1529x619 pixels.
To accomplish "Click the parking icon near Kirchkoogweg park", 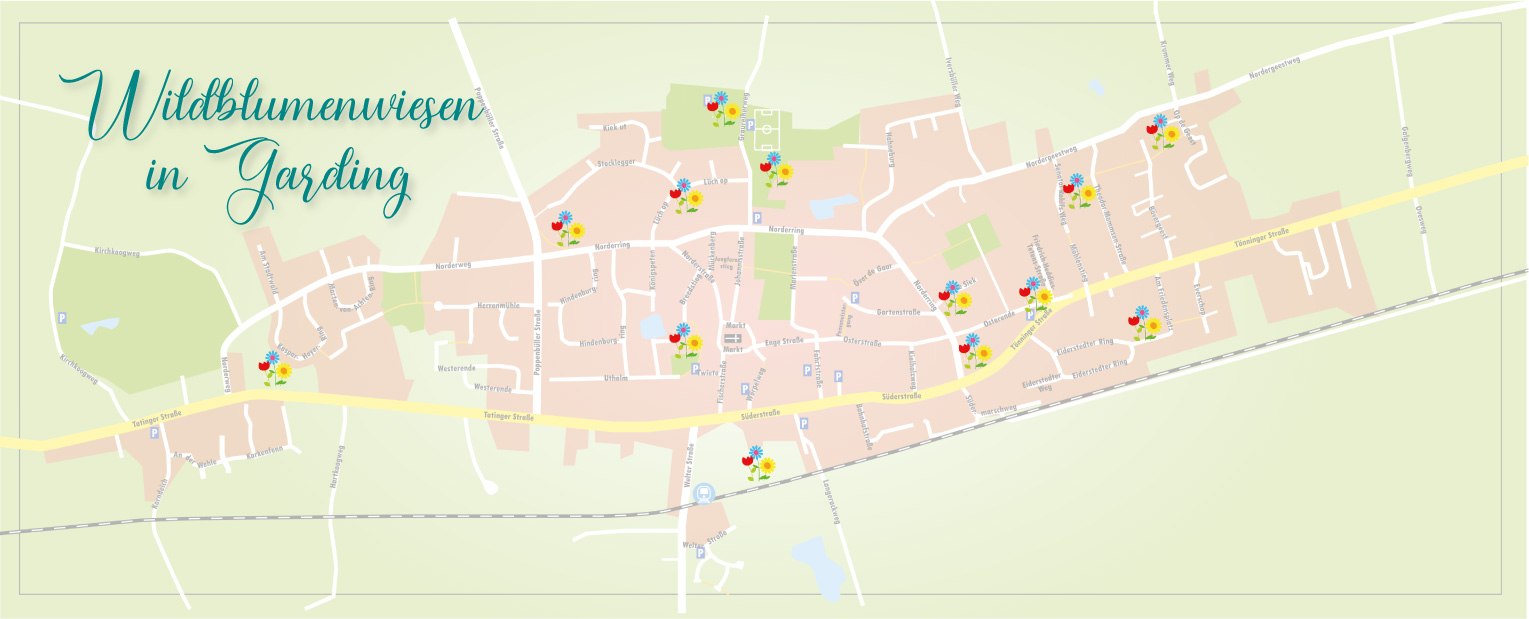I will (x=62, y=318).
